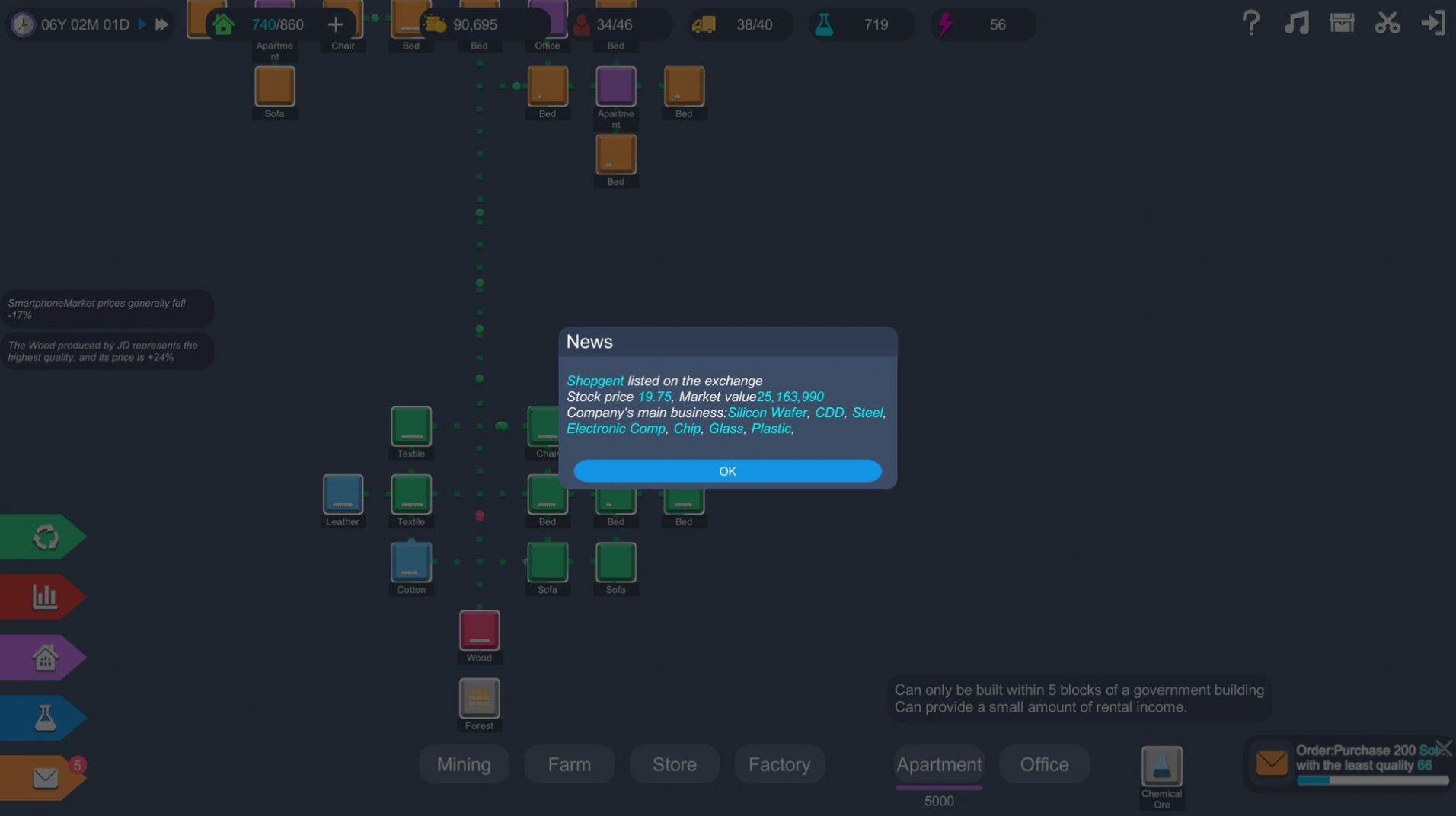
Task: Click the plus icon beside housing count
Action: click(335, 24)
